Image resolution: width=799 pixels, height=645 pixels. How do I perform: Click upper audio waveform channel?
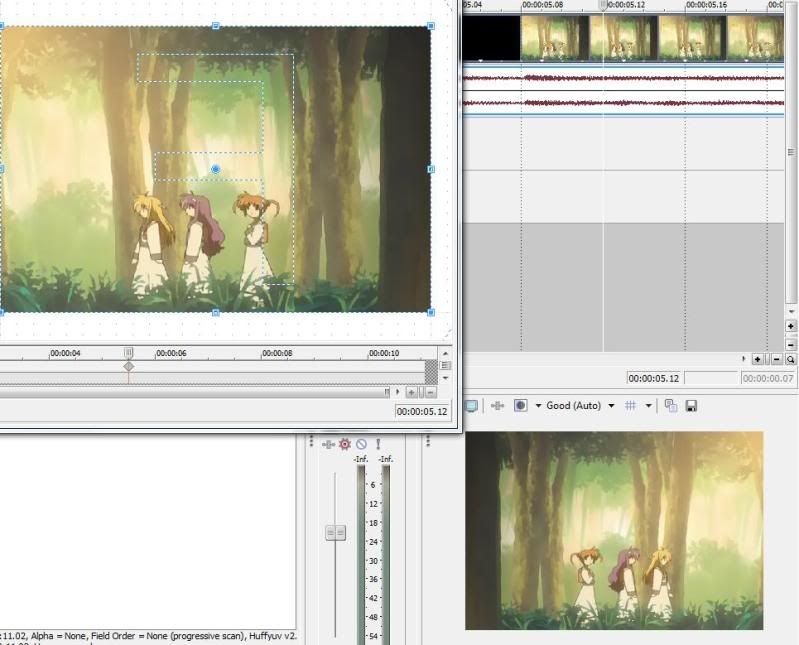coord(623,78)
